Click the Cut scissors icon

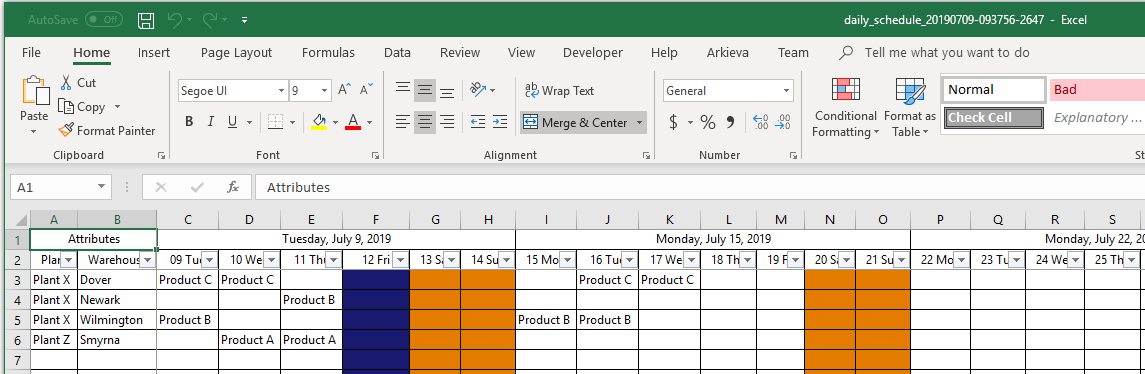(x=66, y=83)
